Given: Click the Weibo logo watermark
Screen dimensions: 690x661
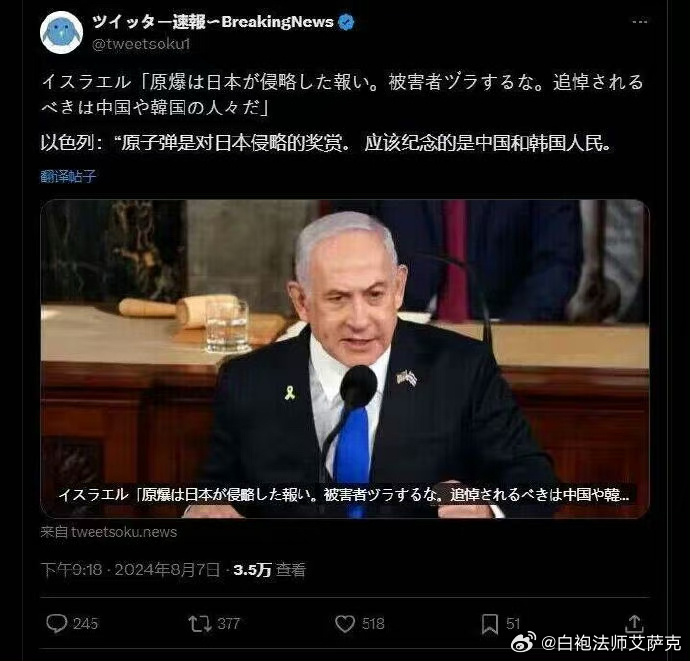Looking at the screenshot, I should (522, 642).
